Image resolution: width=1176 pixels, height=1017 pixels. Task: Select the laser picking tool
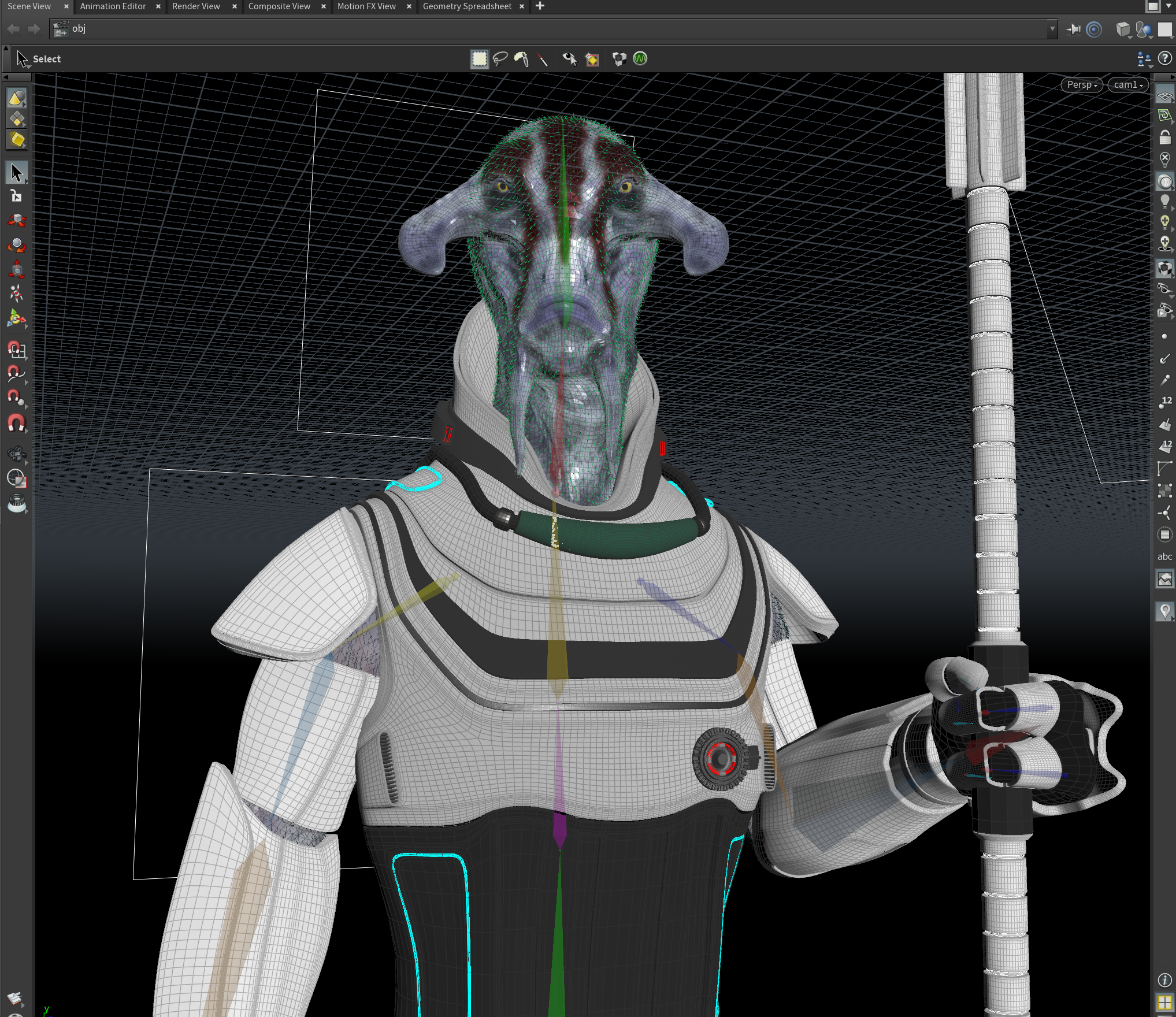[542, 59]
